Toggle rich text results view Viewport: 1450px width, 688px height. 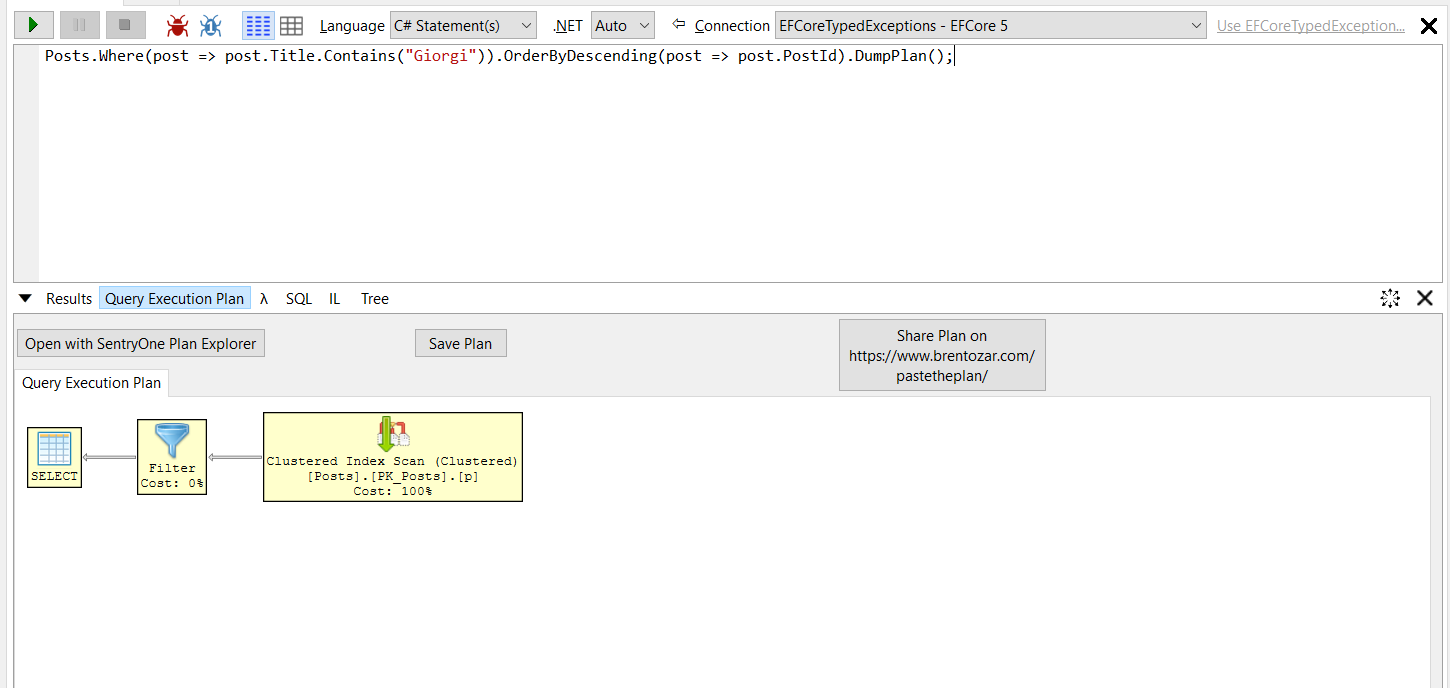[258, 26]
